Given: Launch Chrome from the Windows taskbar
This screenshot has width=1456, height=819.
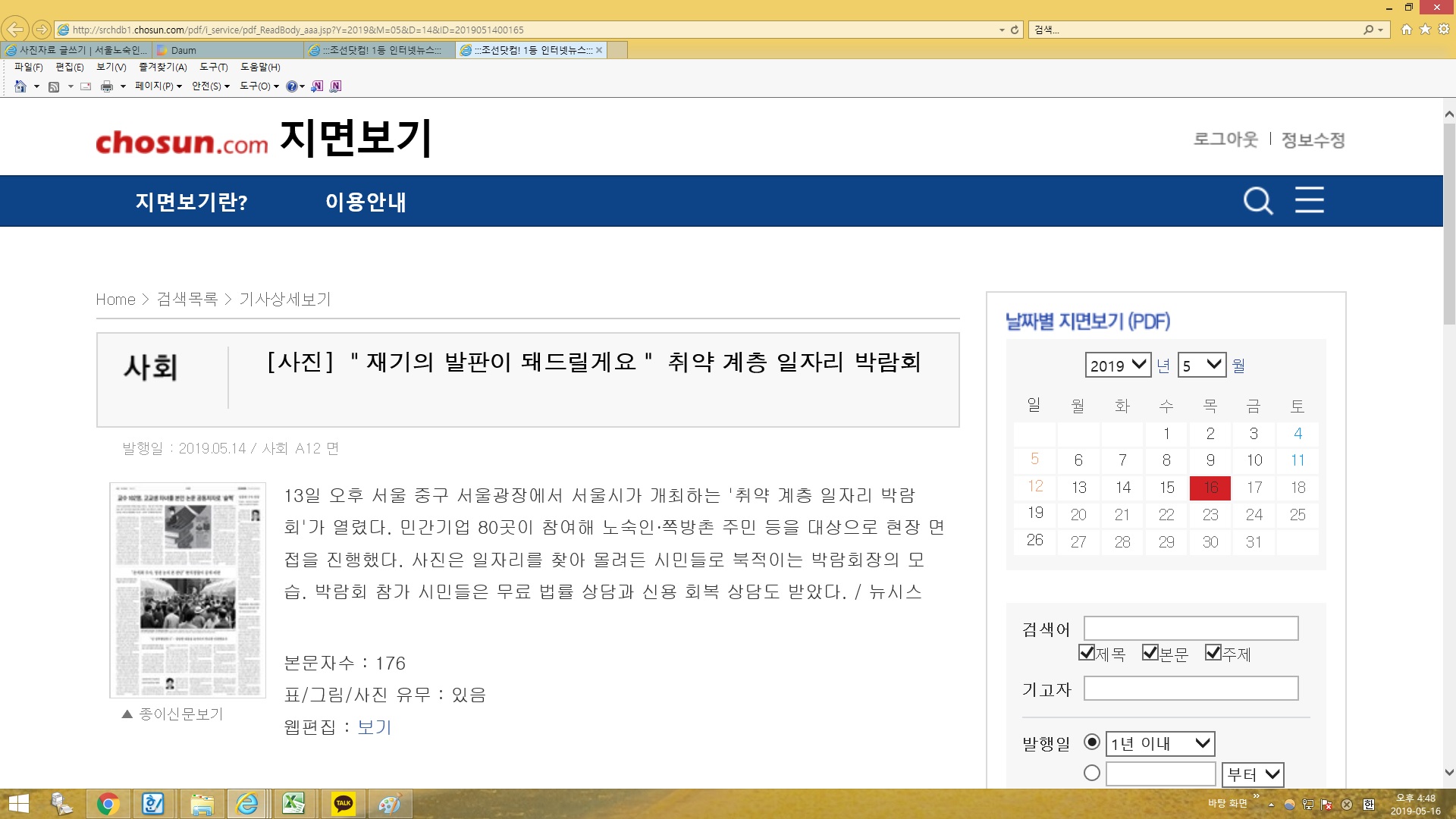Looking at the screenshot, I should pyautogui.click(x=108, y=803).
